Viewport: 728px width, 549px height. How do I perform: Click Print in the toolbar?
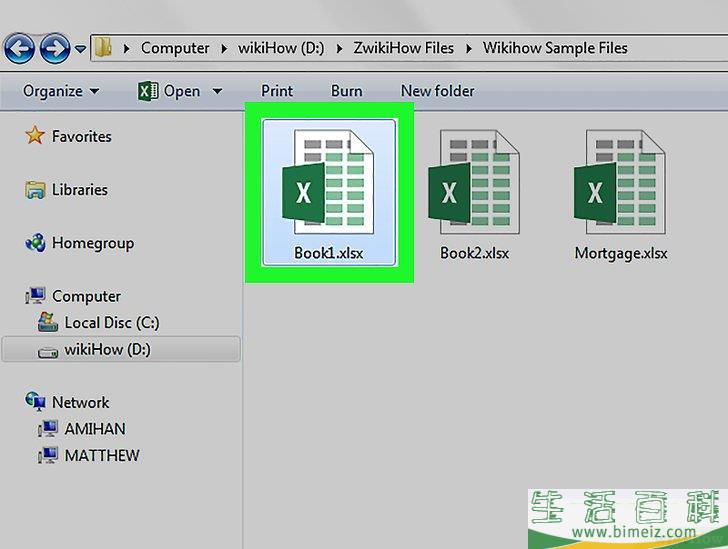click(x=277, y=91)
